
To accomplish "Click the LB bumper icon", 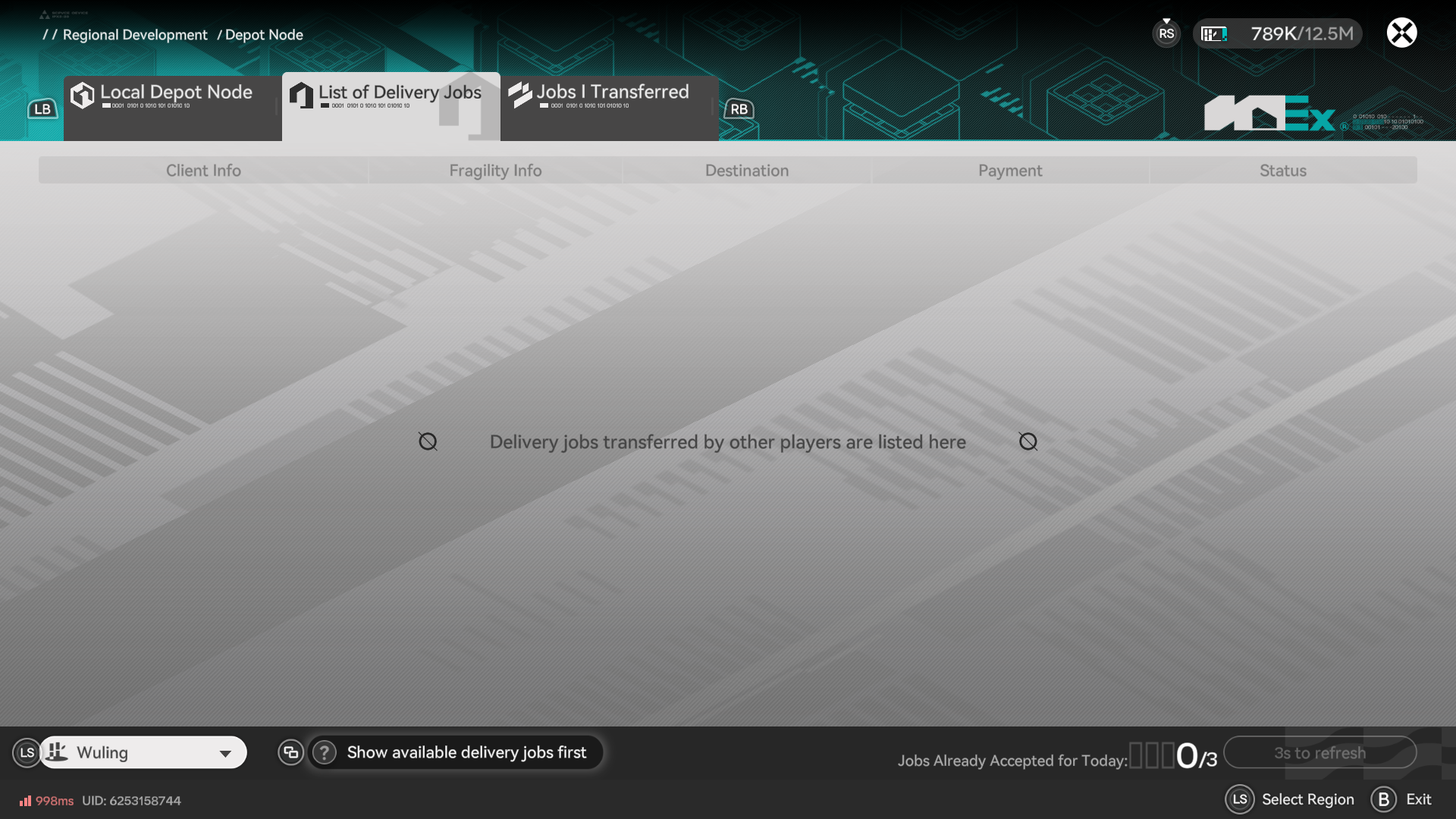I will pyautogui.click(x=42, y=109).
